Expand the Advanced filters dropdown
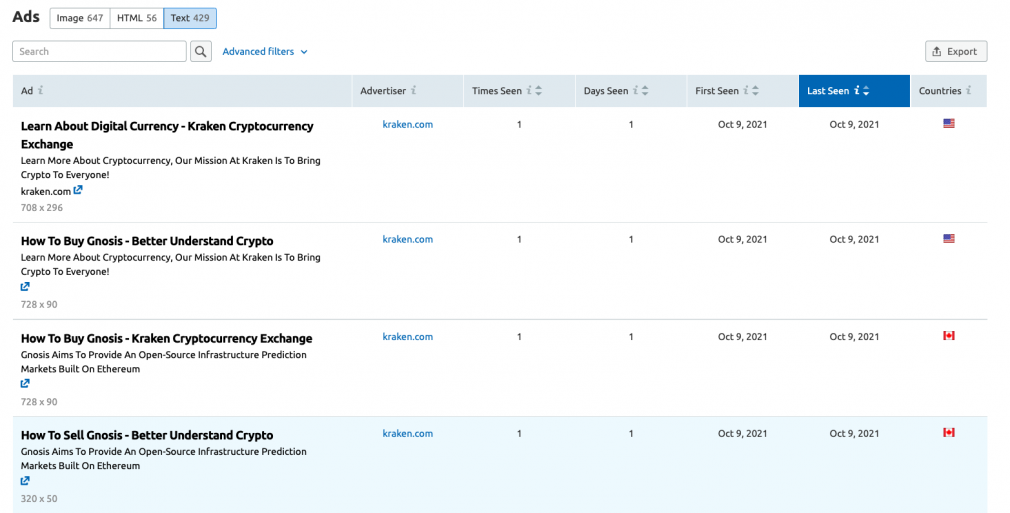Viewport: 1010px width, 513px height. pyautogui.click(x=265, y=52)
